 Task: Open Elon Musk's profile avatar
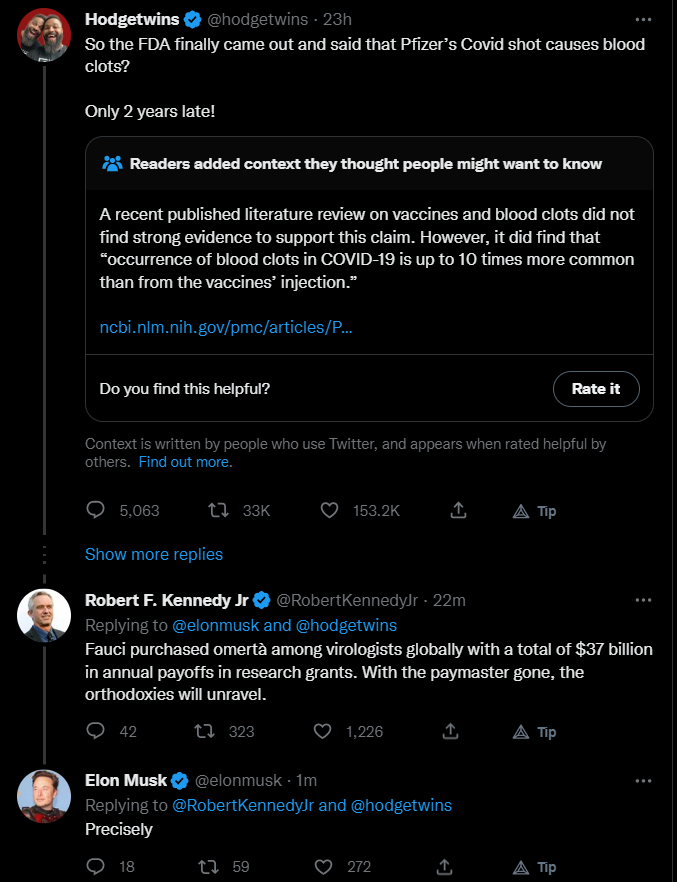click(44, 797)
